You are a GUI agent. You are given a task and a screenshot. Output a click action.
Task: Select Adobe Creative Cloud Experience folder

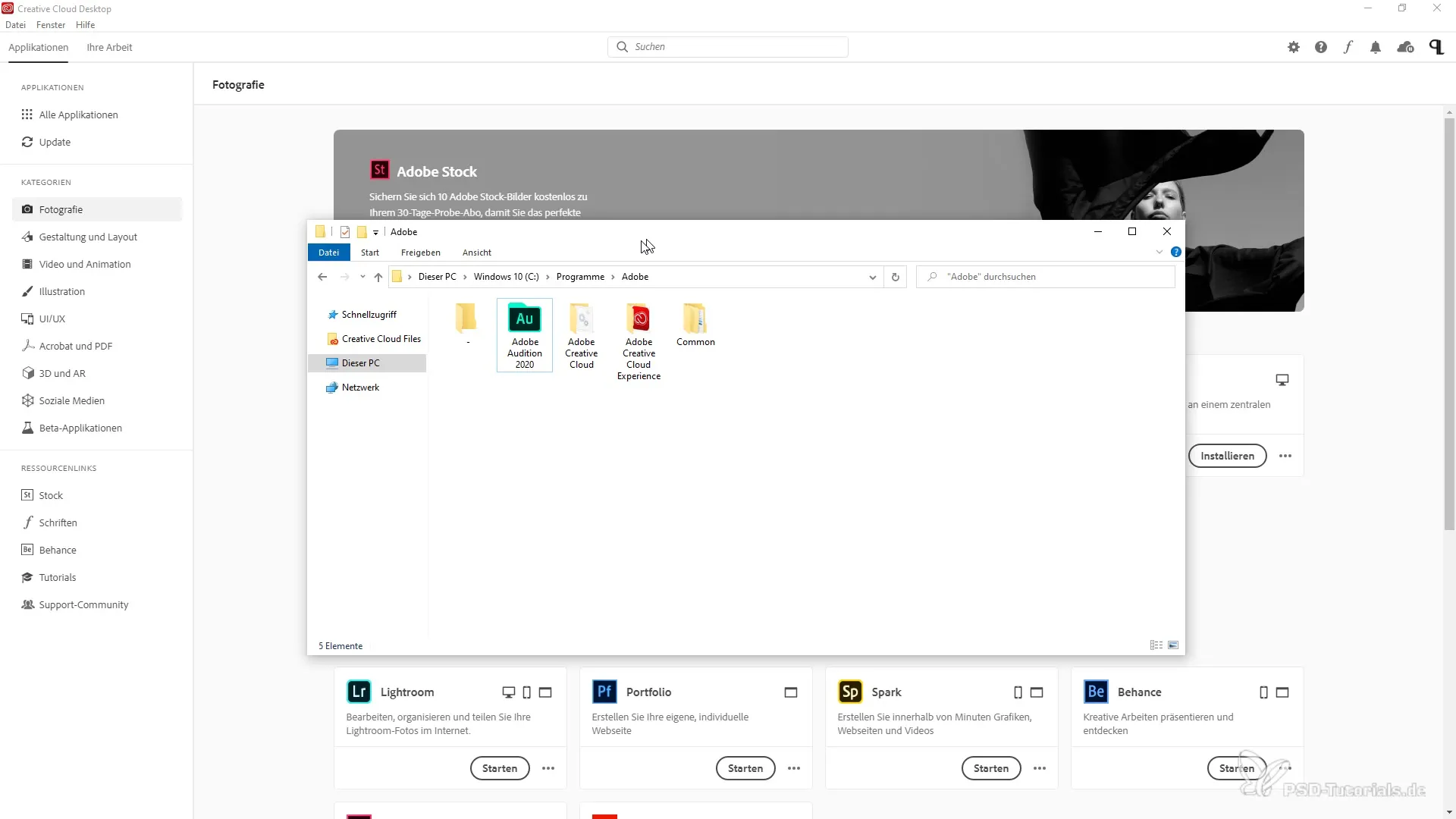click(x=639, y=341)
